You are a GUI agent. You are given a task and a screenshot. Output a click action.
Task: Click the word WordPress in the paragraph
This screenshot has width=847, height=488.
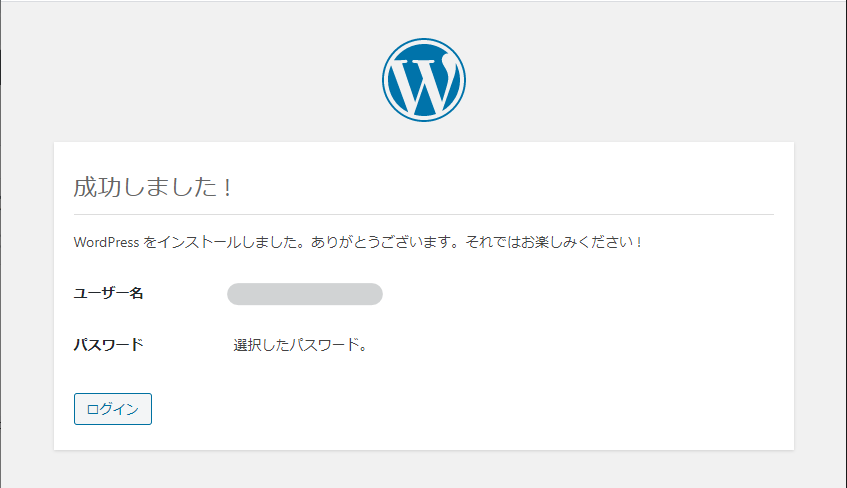(x=106, y=242)
